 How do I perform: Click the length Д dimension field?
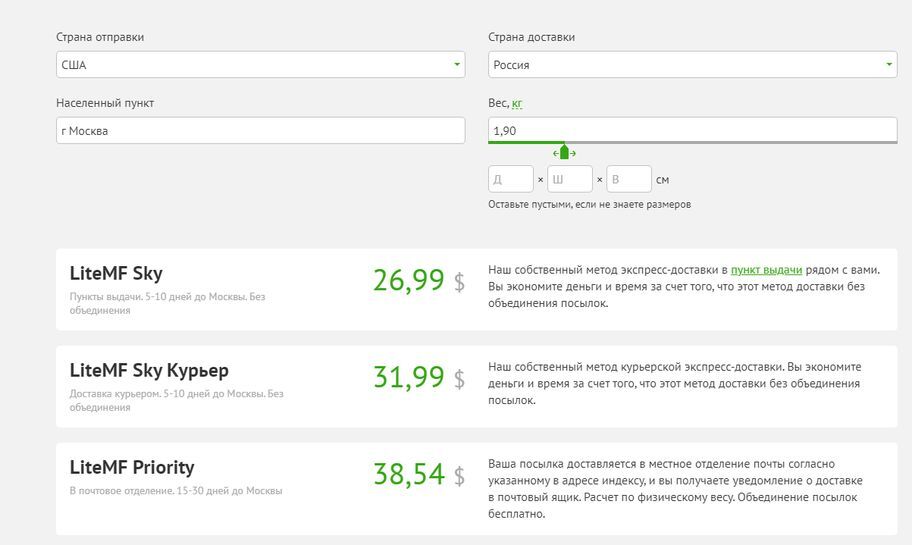click(x=510, y=179)
